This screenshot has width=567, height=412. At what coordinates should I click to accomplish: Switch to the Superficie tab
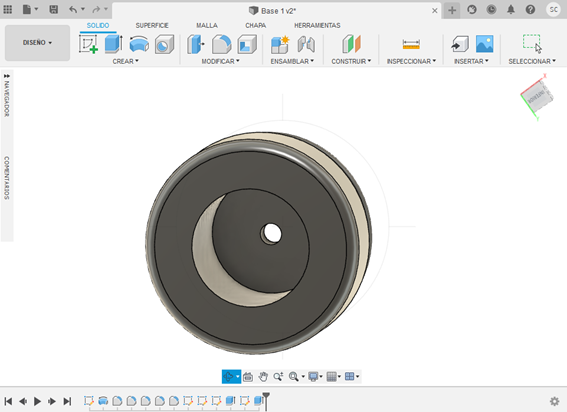[152, 25]
